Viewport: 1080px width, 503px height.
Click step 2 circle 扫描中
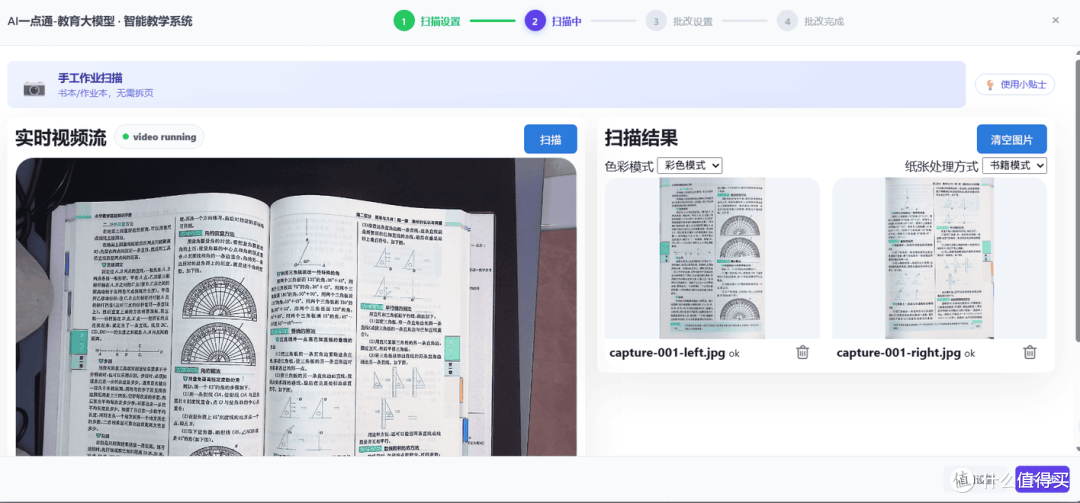(x=535, y=21)
